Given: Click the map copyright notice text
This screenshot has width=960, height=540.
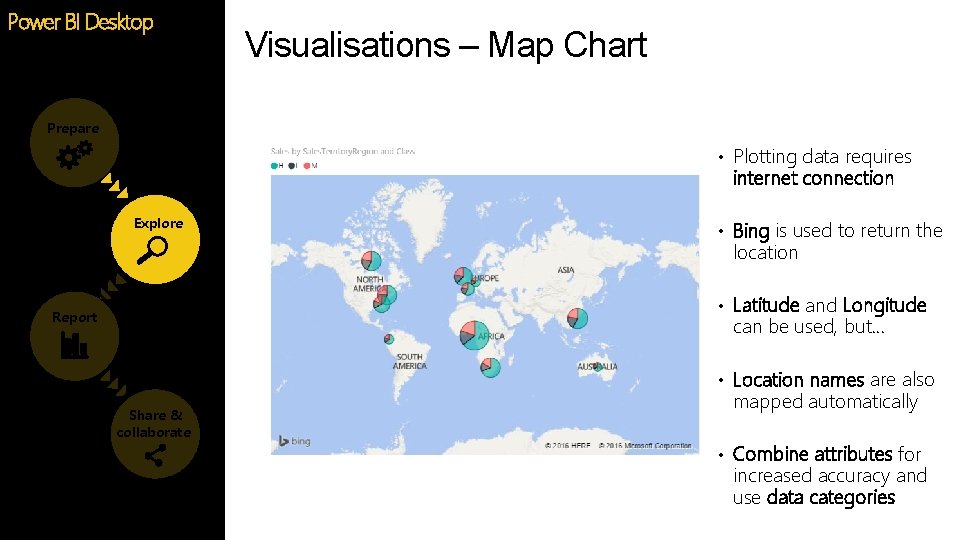Looking at the screenshot, I should coord(618,446).
